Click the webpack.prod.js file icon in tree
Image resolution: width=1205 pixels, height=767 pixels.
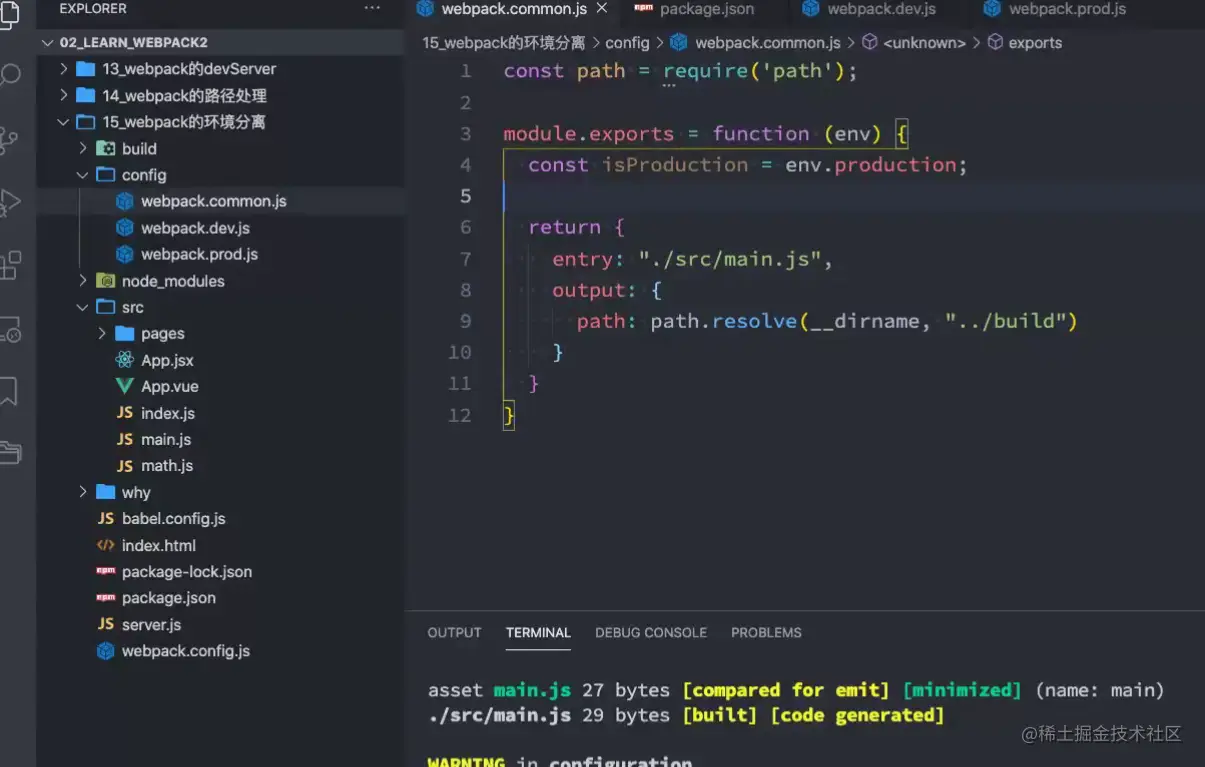(125, 254)
